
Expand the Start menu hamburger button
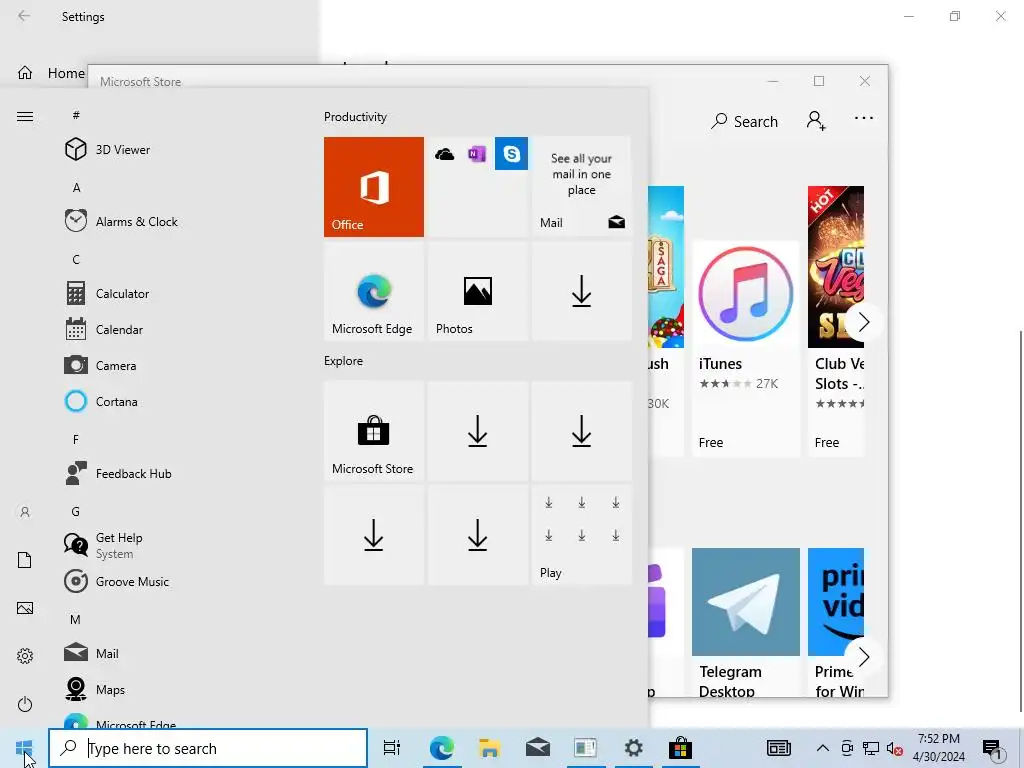point(25,116)
